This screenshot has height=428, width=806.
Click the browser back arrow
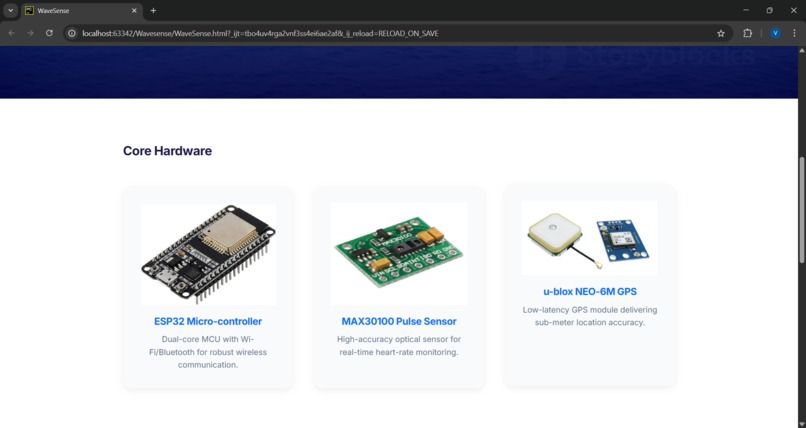12,33
